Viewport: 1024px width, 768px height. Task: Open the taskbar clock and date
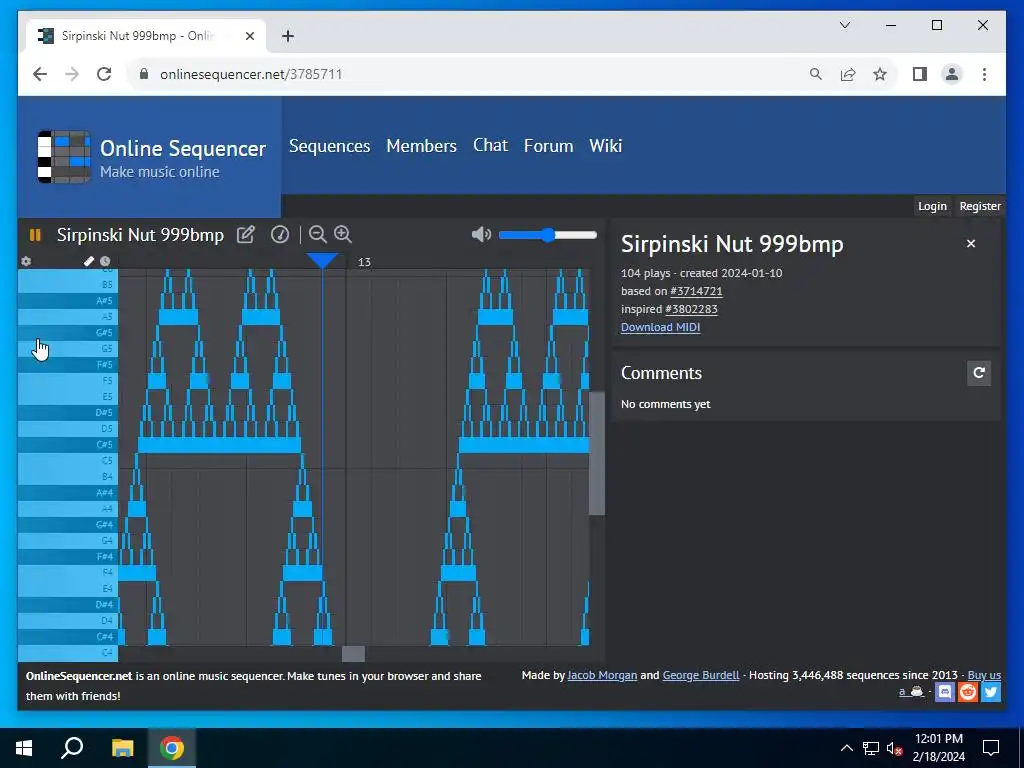click(938, 748)
